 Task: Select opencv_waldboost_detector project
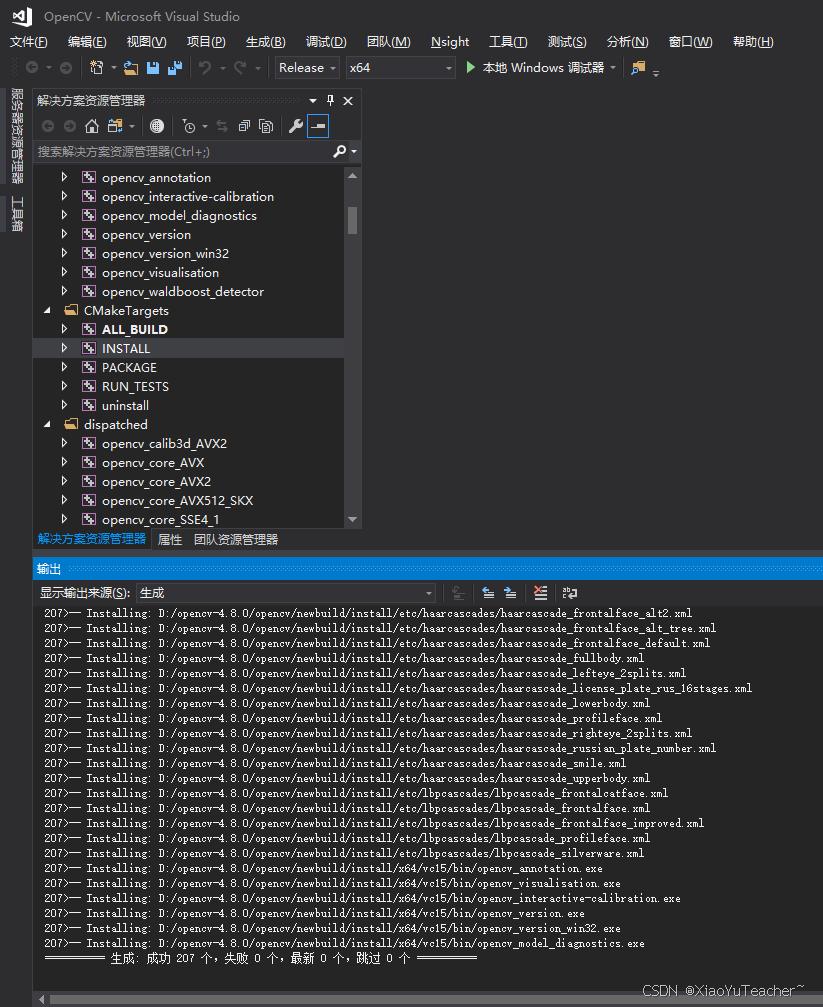point(182,292)
